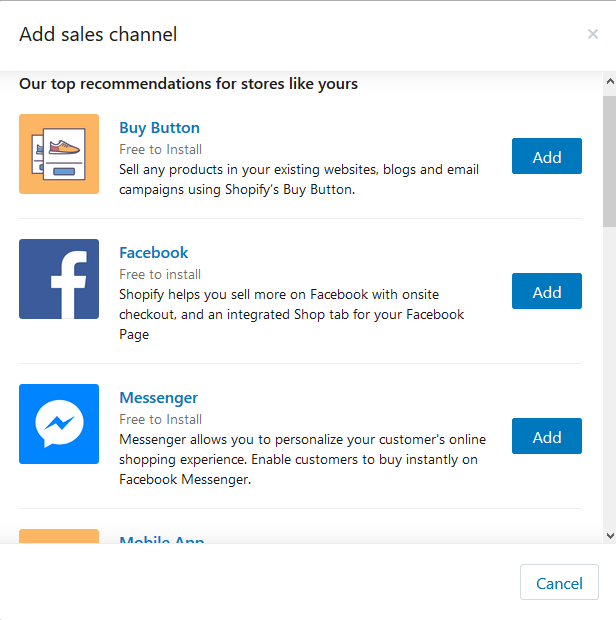Click the scrollbar up arrow
This screenshot has width=616, height=620.
point(610,81)
